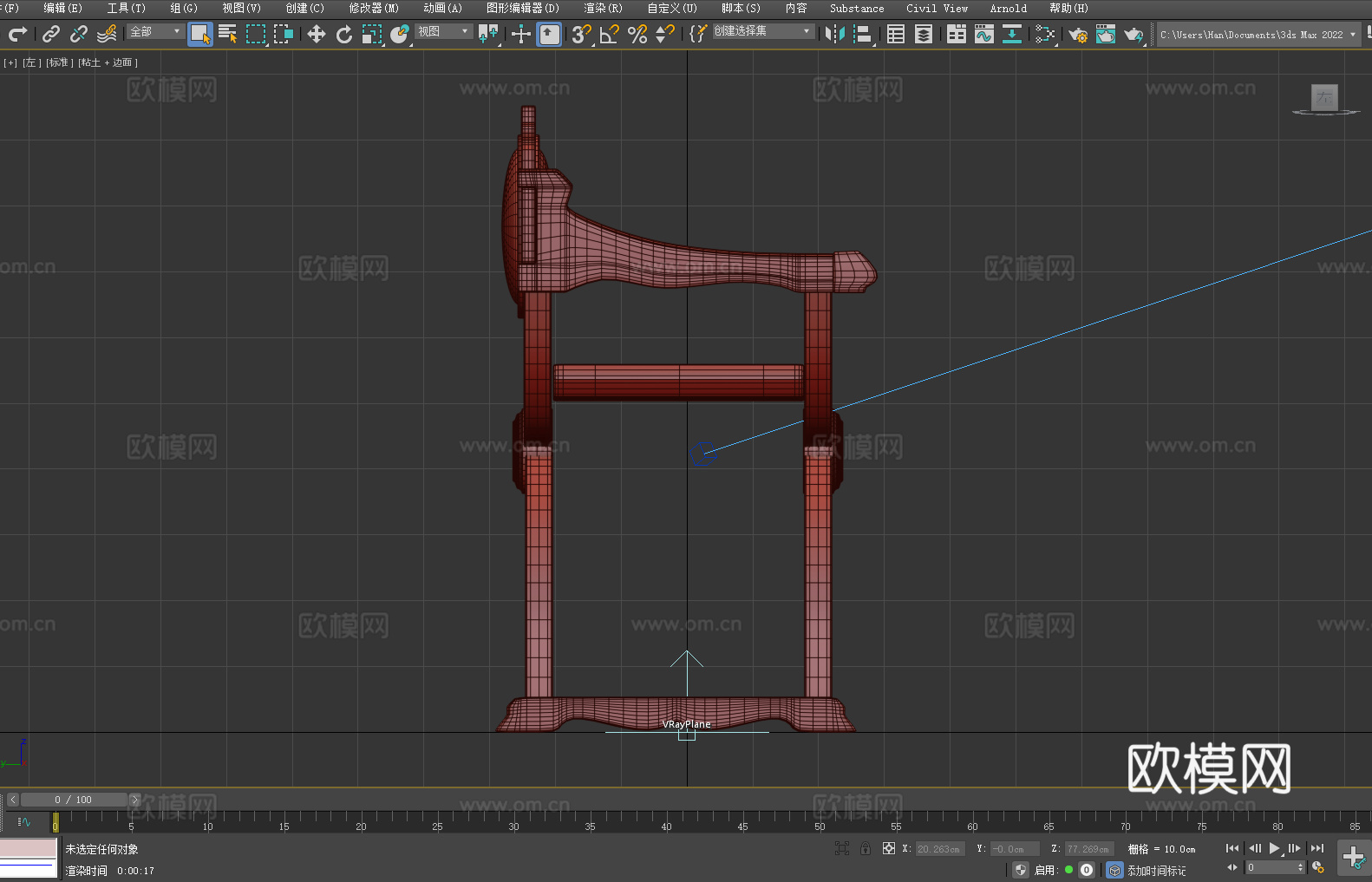This screenshot has height=882, width=1372.
Task: Step to the next frame
Action: (x=1294, y=848)
